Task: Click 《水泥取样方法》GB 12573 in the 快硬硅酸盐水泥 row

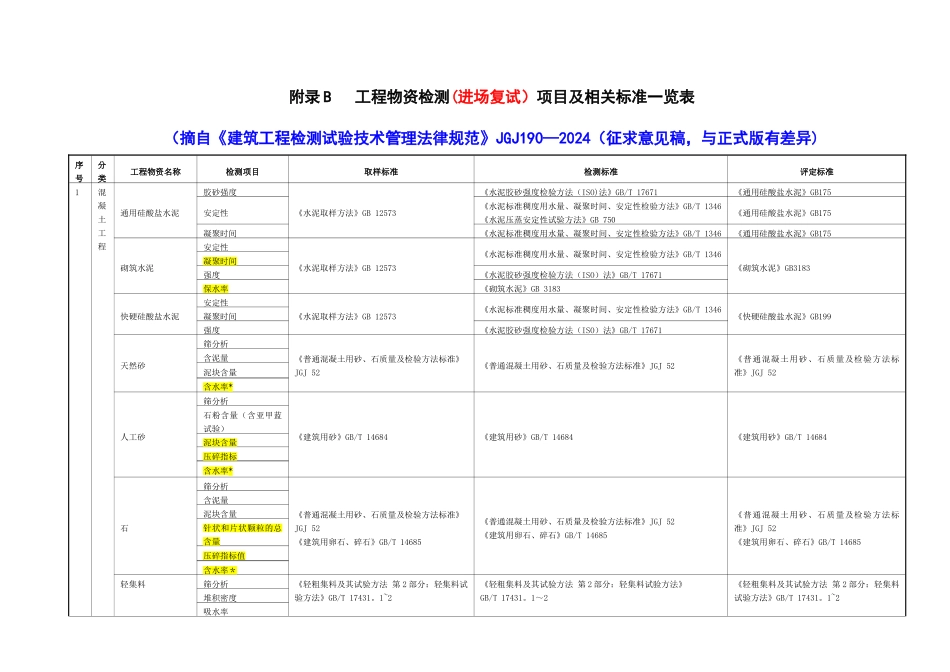Action: tap(347, 316)
